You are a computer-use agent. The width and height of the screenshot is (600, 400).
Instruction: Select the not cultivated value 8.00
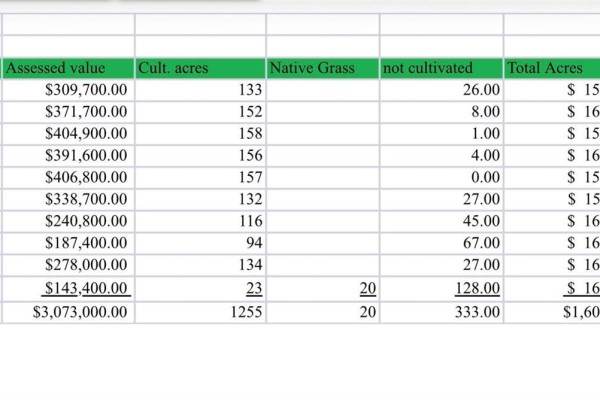442,112
